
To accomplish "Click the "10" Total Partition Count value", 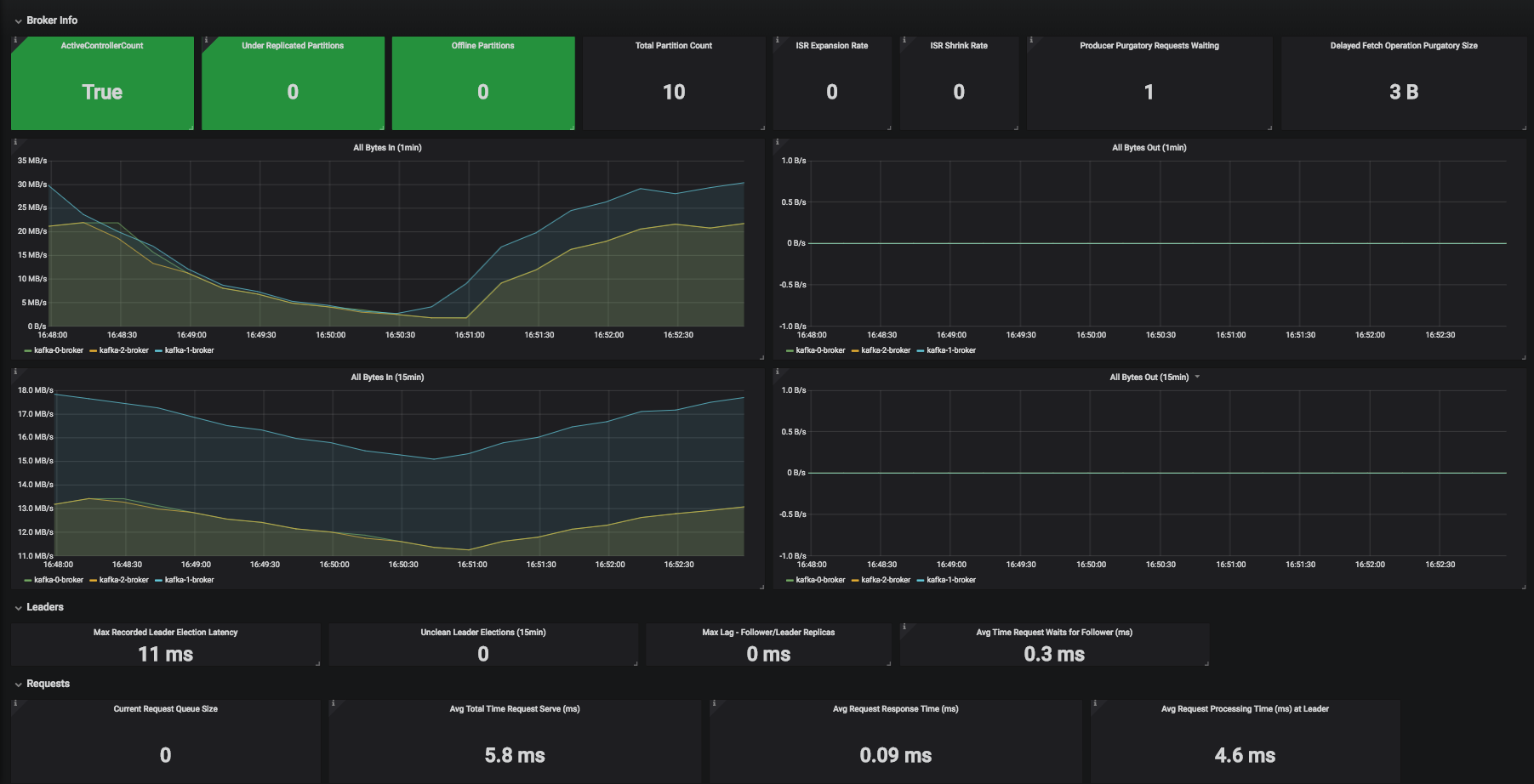I will point(674,92).
